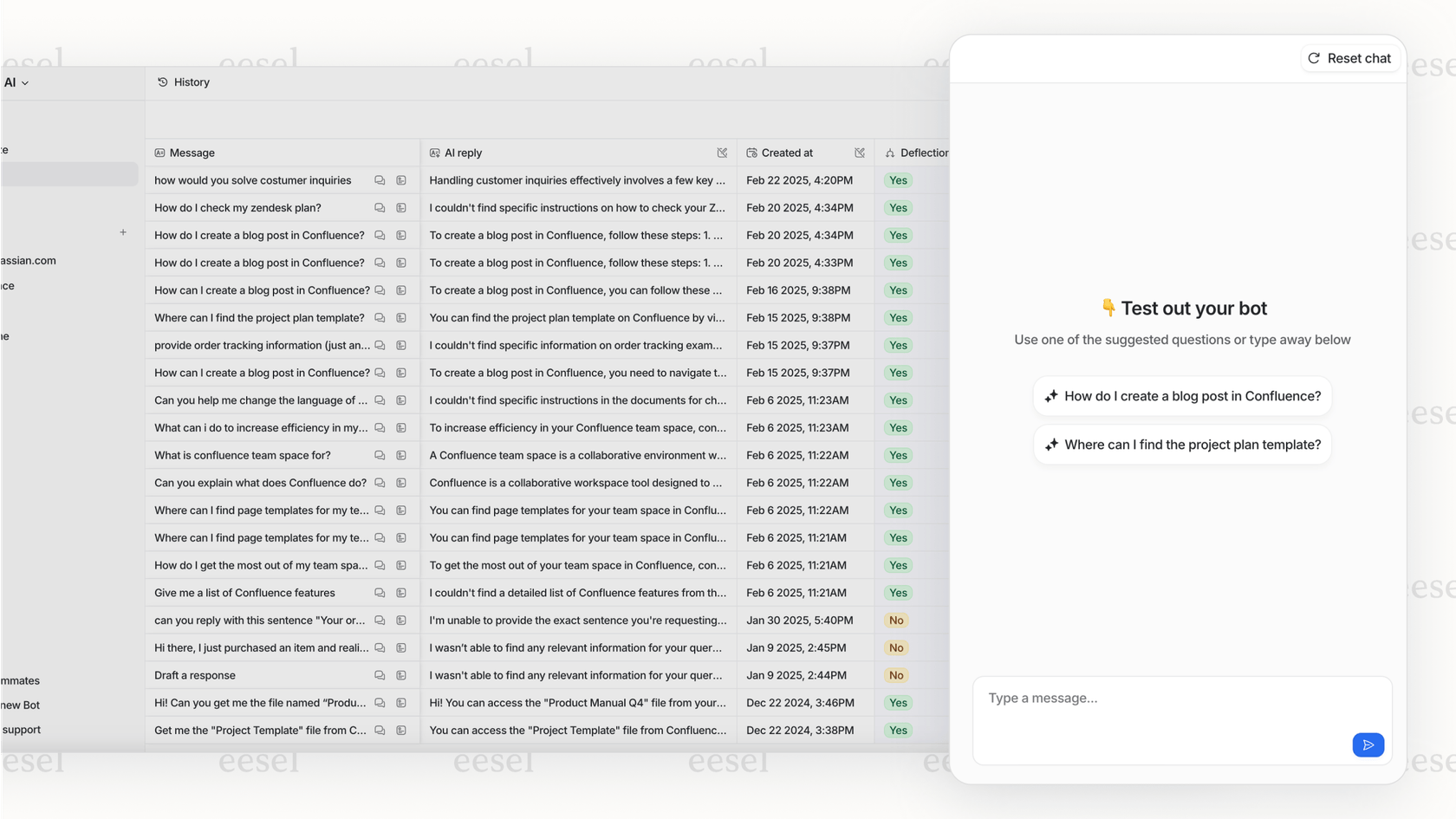Select suggested question "How do I create a blog post in Confluence?"
This screenshot has height=819, width=1456.
tap(1182, 396)
